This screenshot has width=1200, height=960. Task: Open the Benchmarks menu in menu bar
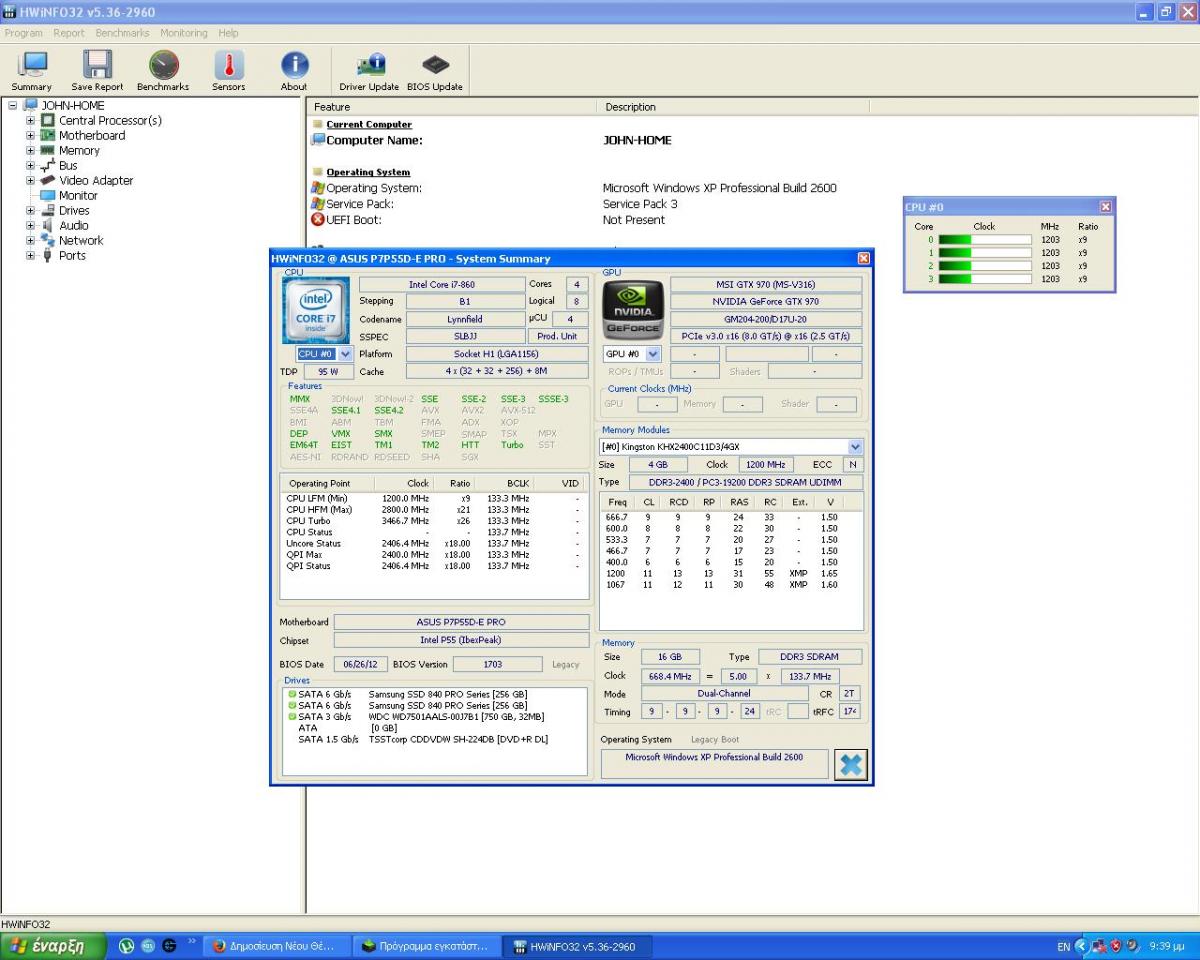pos(123,33)
